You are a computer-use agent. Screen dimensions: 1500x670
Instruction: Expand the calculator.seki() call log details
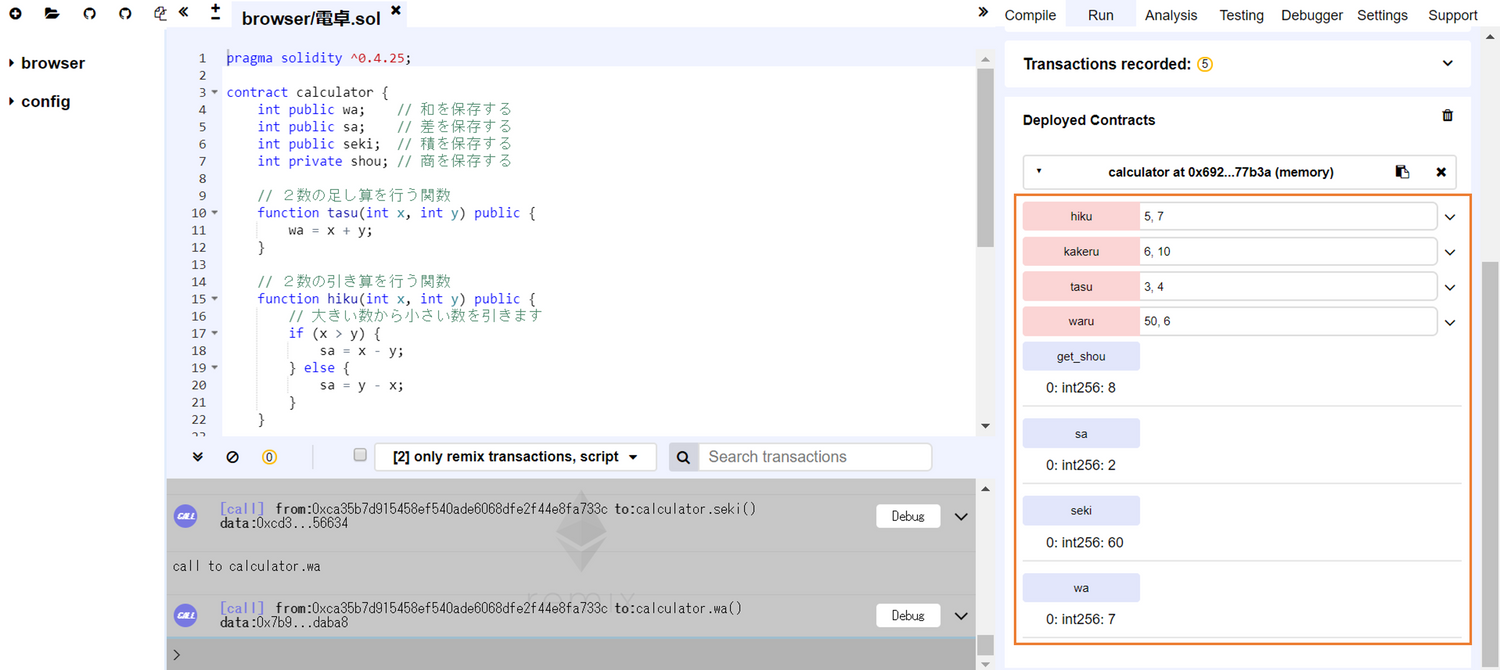pyautogui.click(x=961, y=517)
